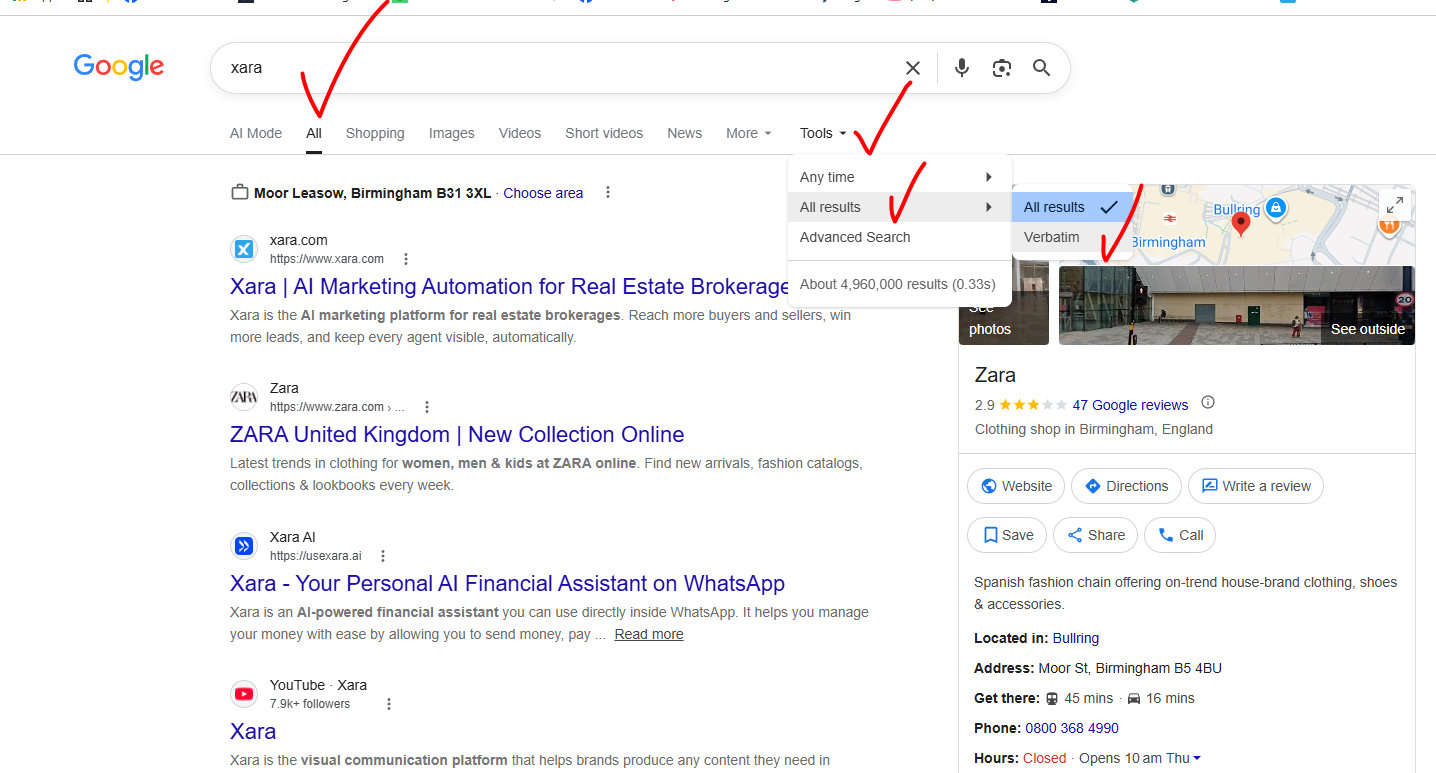
Task: Click Write a review button
Action: (1256, 486)
